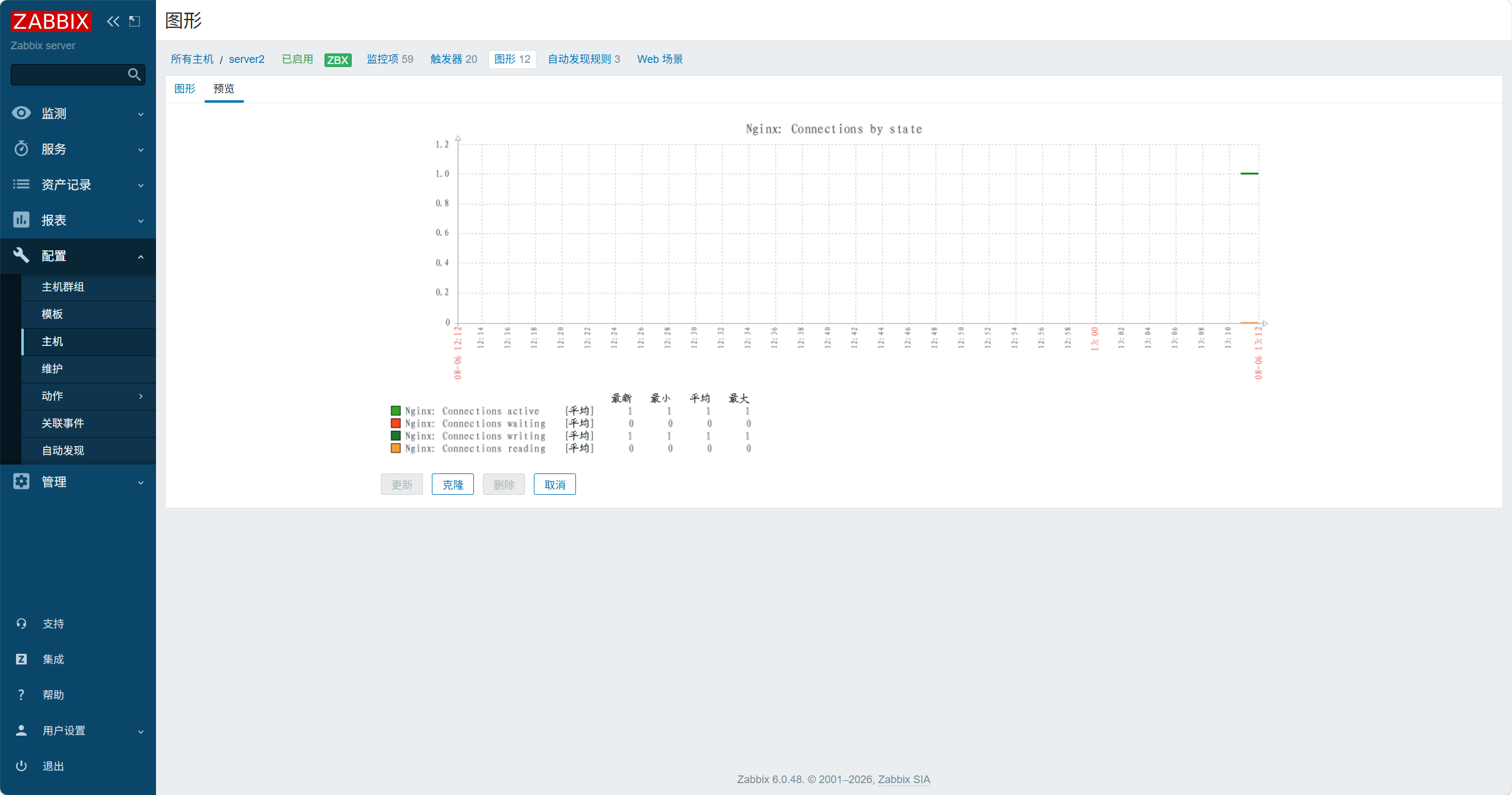Click the list icon for 资产记录
The width and height of the screenshot is (1512, 795).
[21, 184]
